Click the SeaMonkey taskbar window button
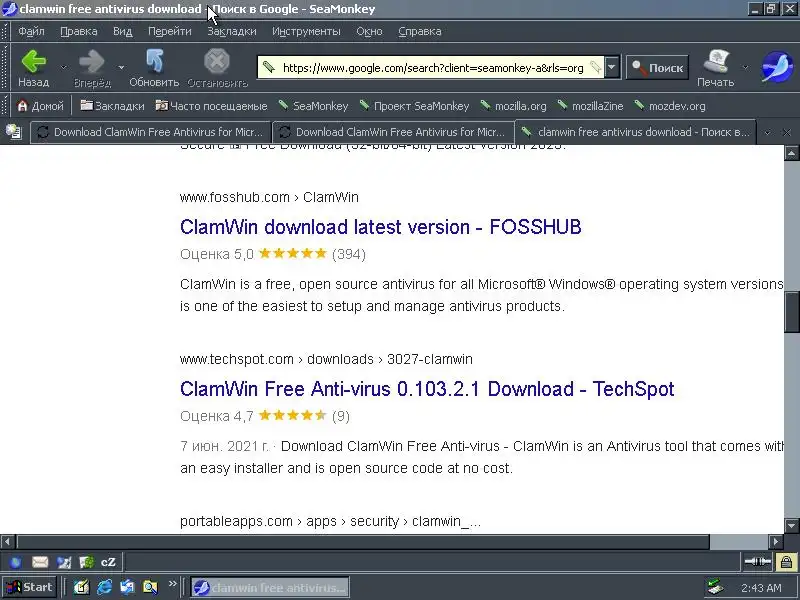Viewport: 800px width, 600px height. [270, 587]
